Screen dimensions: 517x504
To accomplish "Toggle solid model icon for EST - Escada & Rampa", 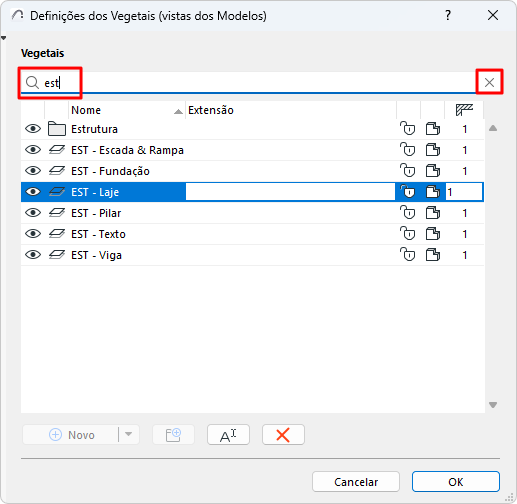I will [433, 150].
